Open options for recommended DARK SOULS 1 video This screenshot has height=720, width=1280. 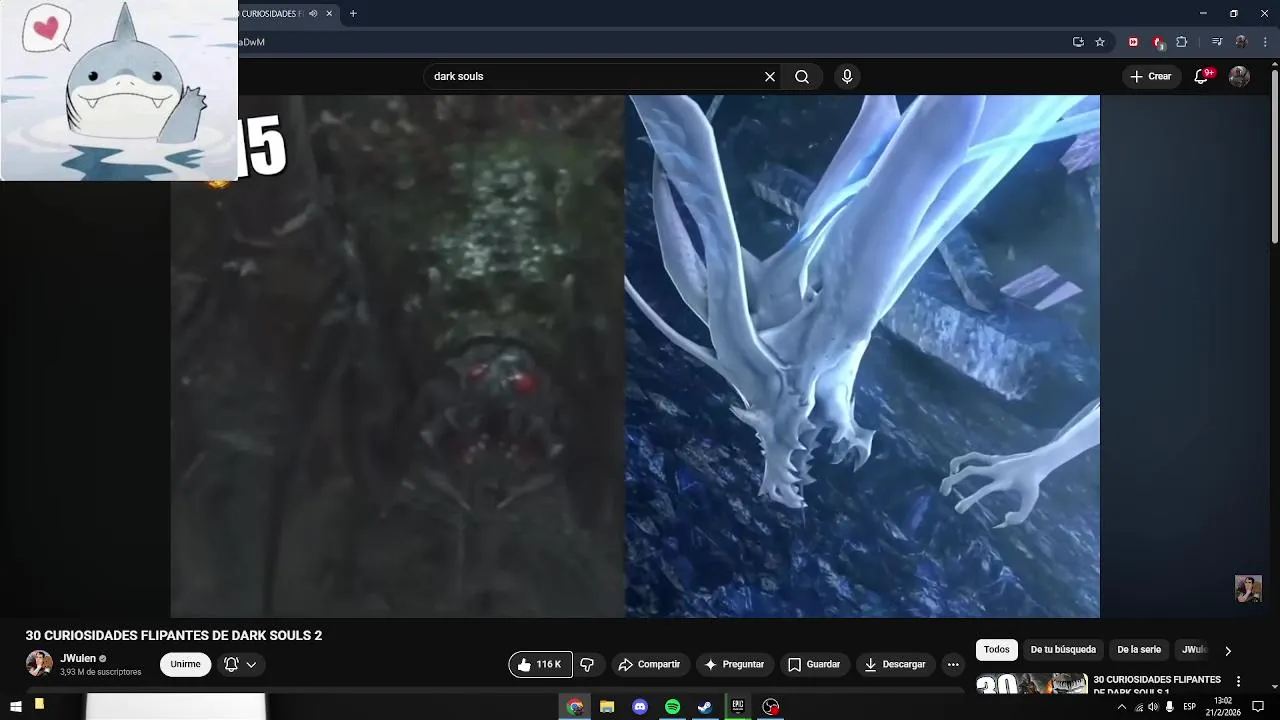[1238, 682]
